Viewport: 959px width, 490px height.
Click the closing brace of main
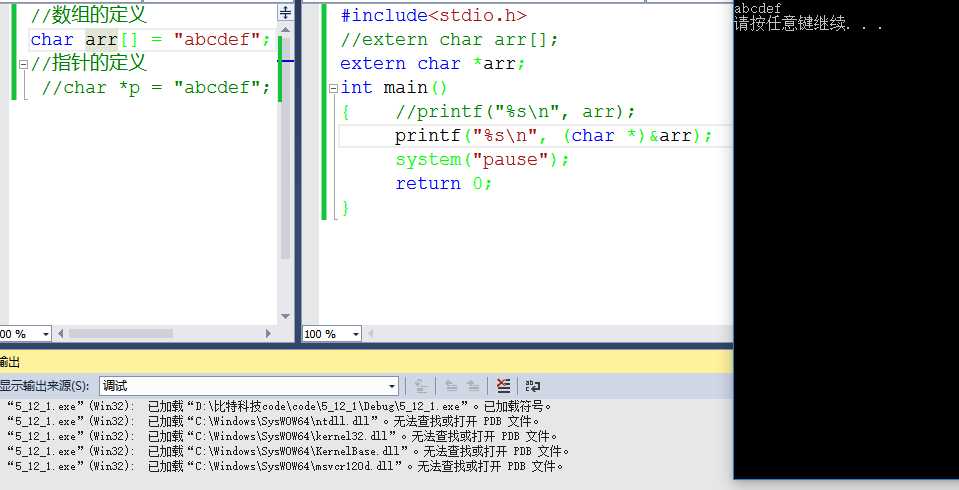coord(346,208)
